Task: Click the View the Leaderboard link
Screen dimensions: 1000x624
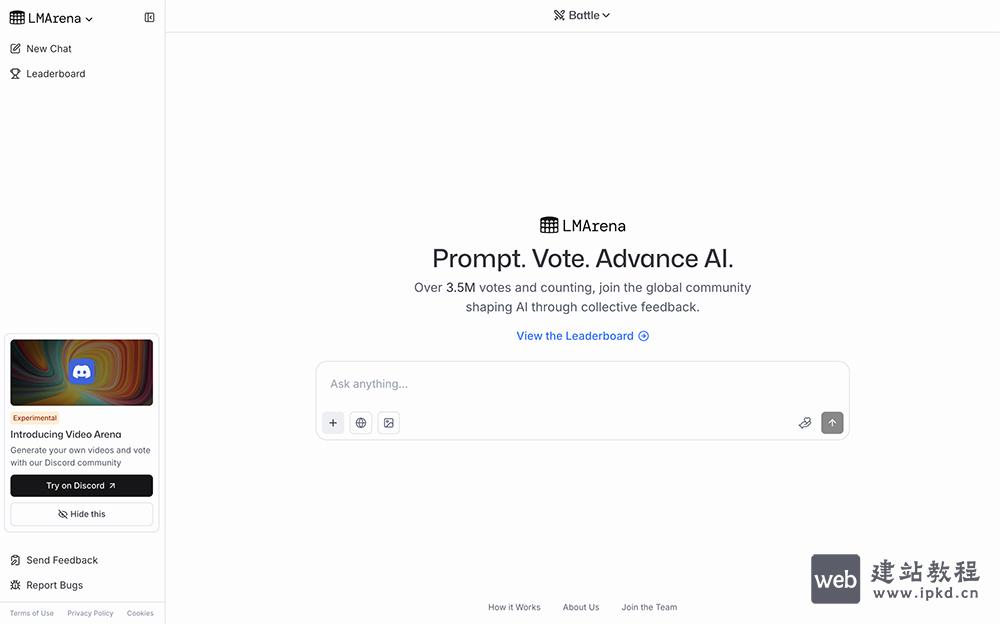Action: click(582, 336)
